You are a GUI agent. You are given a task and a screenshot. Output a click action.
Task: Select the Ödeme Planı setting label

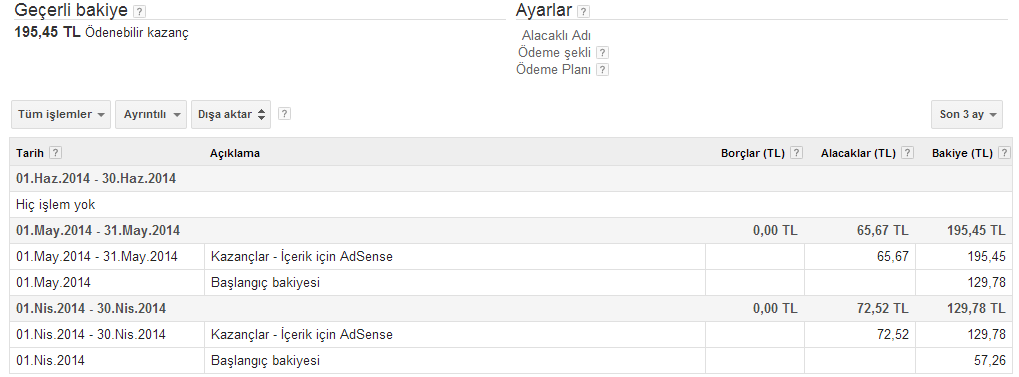pyautogui.click(x=554, y=70)
